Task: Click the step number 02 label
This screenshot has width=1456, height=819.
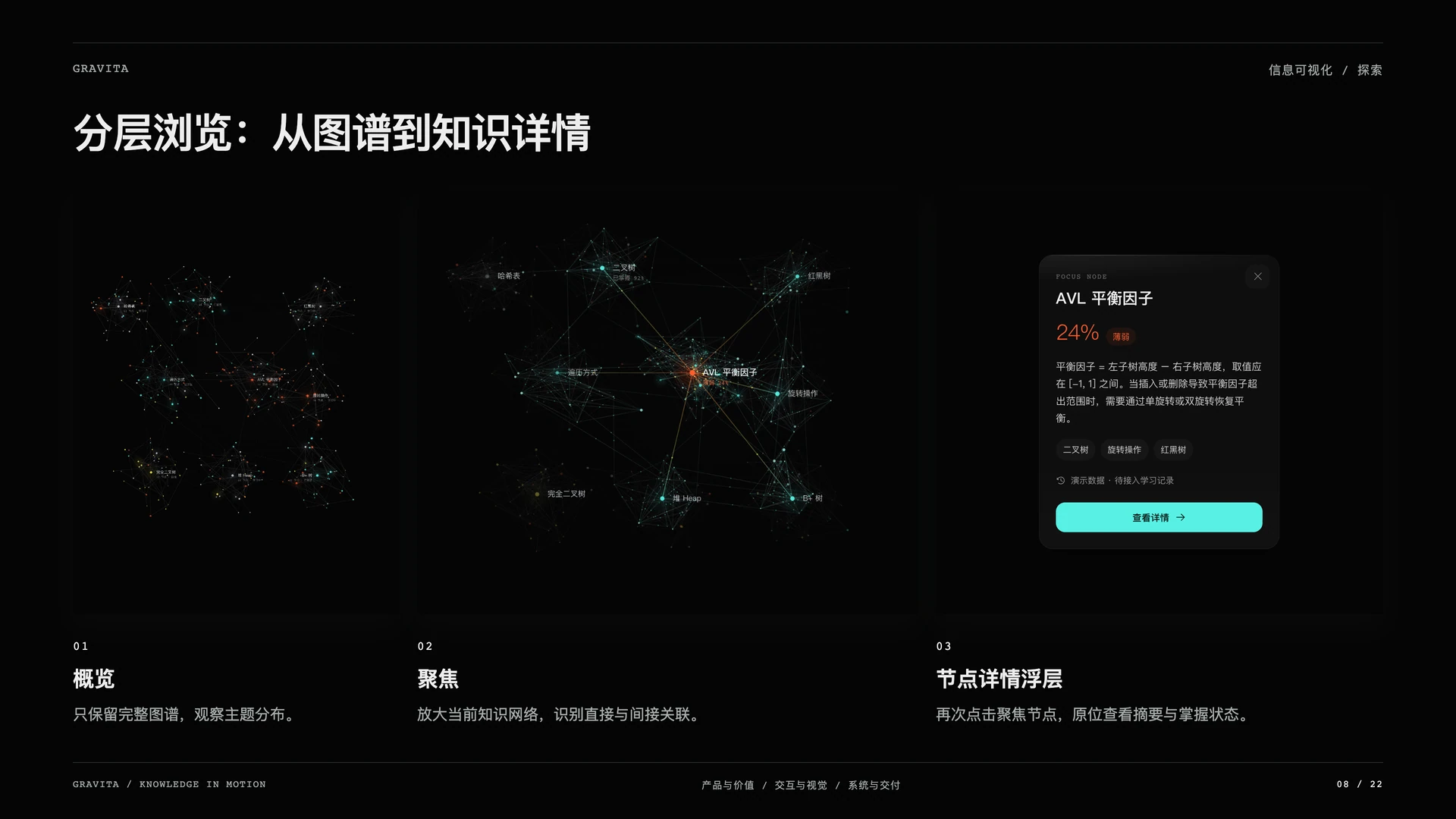Action: coord(425,646)
